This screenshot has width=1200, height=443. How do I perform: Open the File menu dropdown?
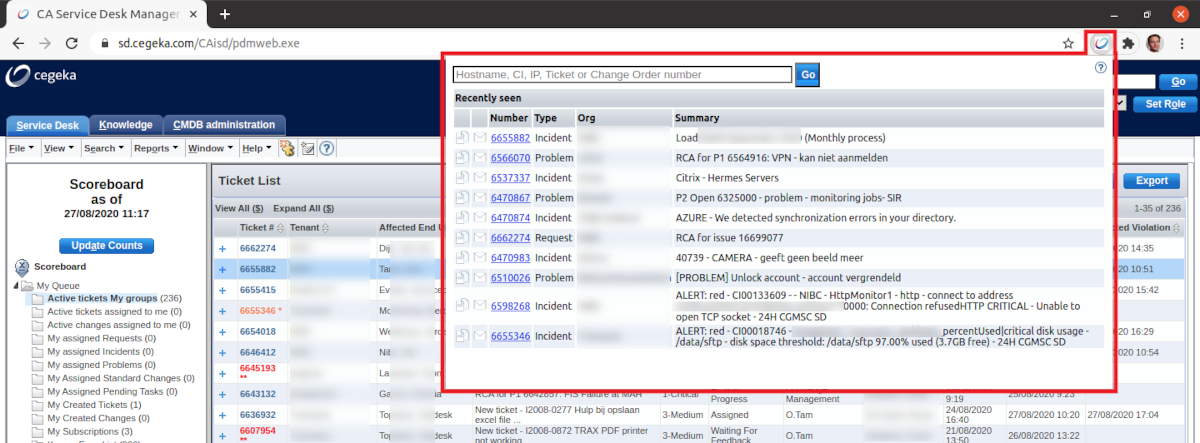click(21, 148)
